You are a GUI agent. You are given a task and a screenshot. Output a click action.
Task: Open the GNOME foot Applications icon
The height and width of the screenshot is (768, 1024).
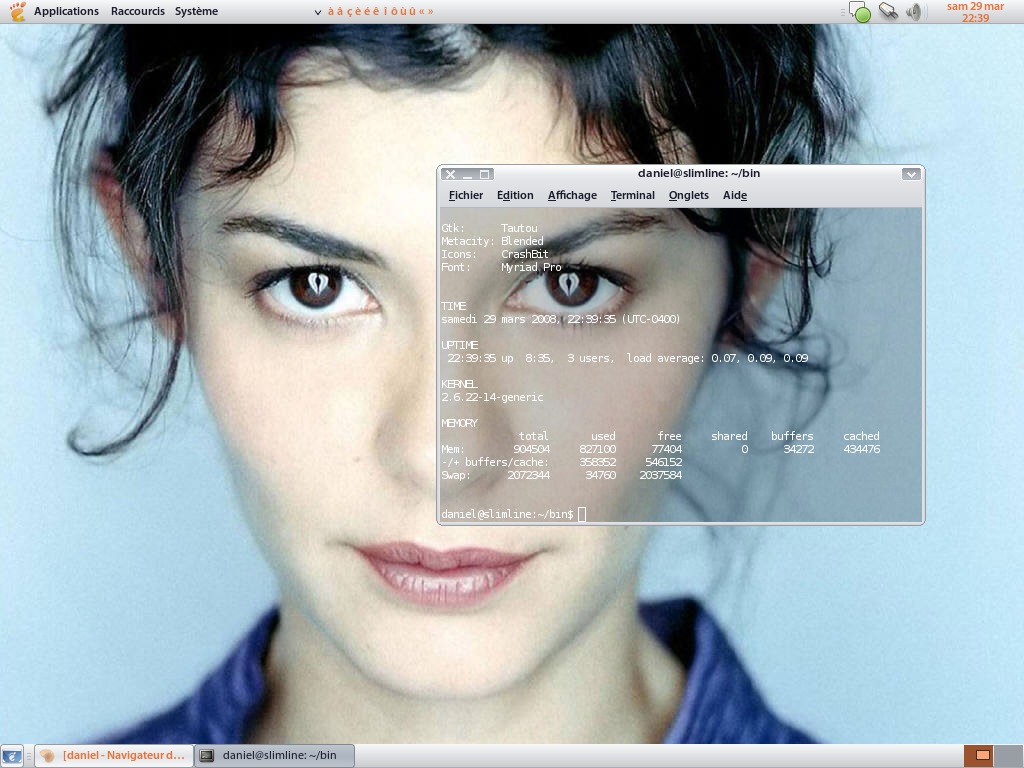pos(18,11)
